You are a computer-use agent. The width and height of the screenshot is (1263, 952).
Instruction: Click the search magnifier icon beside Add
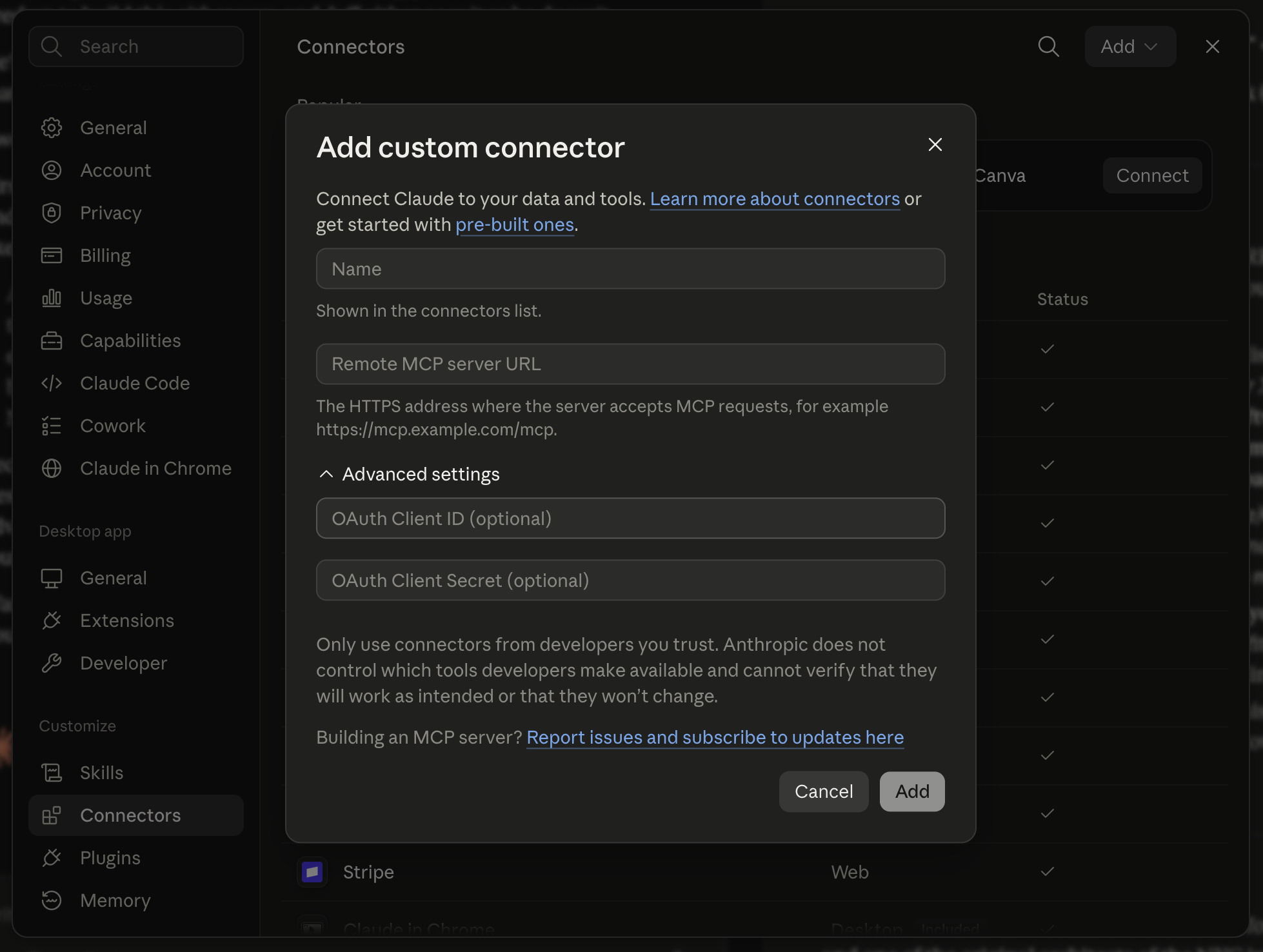pyautogui.click(x=1049, y=46)
